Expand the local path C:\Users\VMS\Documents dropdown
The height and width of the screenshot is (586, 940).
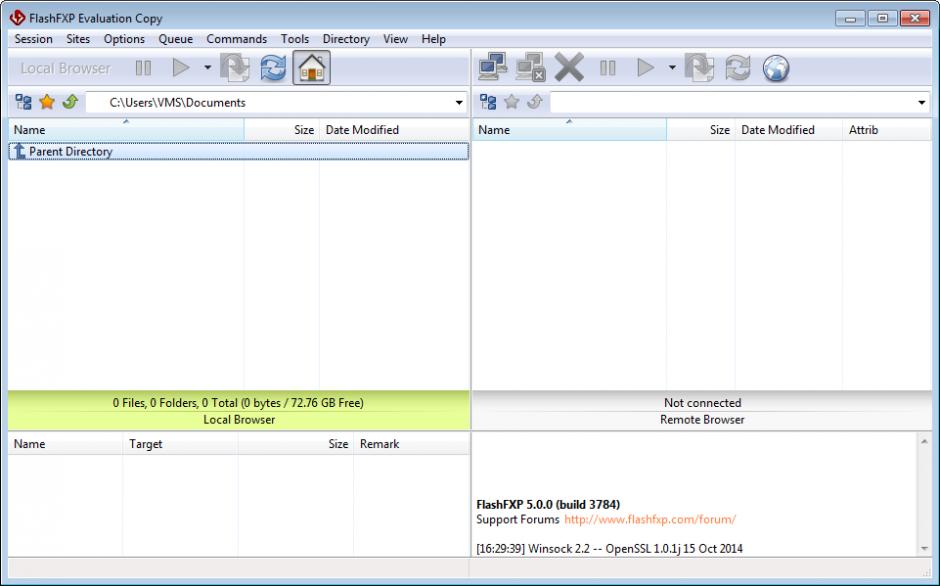(459, 103)
